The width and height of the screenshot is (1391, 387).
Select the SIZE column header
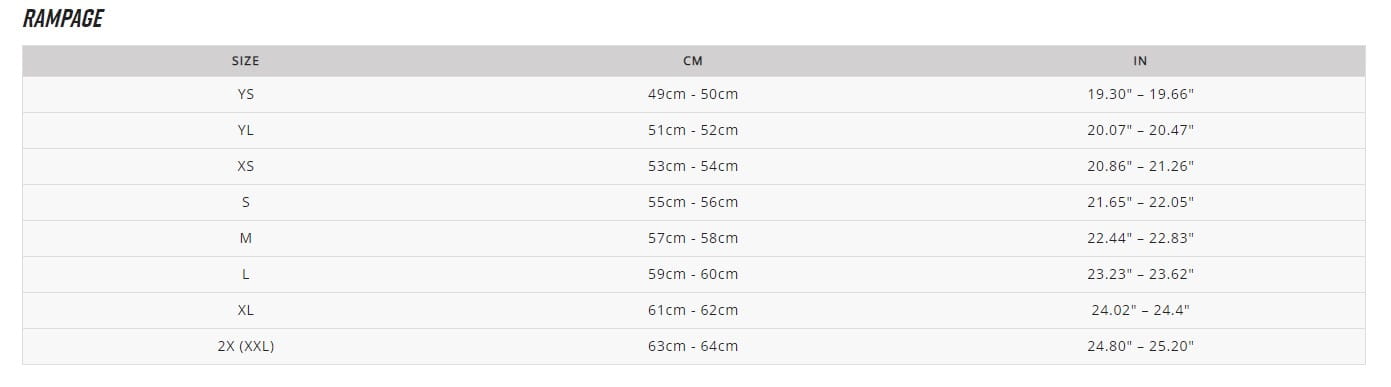coord(245,61)
